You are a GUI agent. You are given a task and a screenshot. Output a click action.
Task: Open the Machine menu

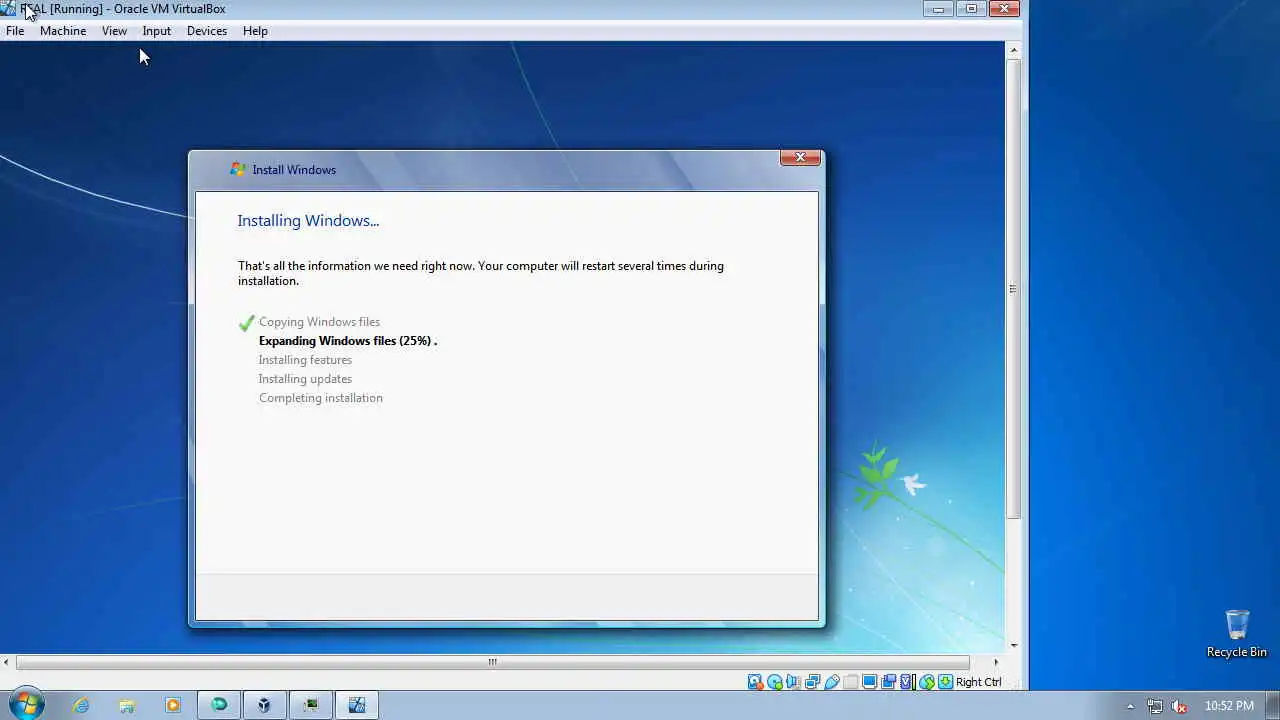[x=63, y=31]
